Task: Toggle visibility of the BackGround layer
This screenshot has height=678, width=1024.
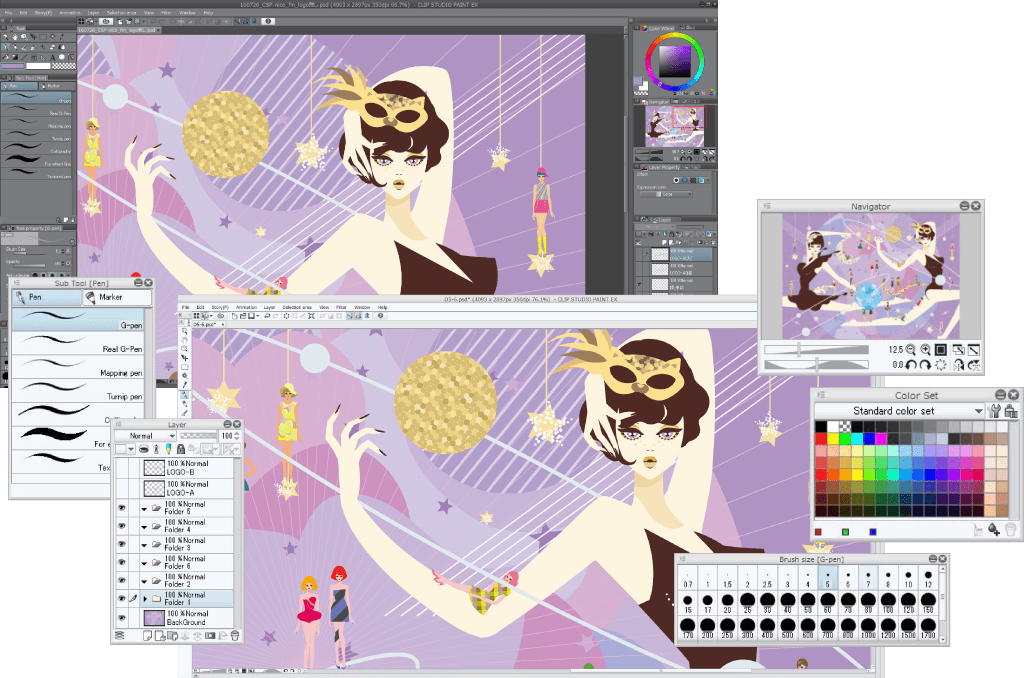Action: (122, 617)
